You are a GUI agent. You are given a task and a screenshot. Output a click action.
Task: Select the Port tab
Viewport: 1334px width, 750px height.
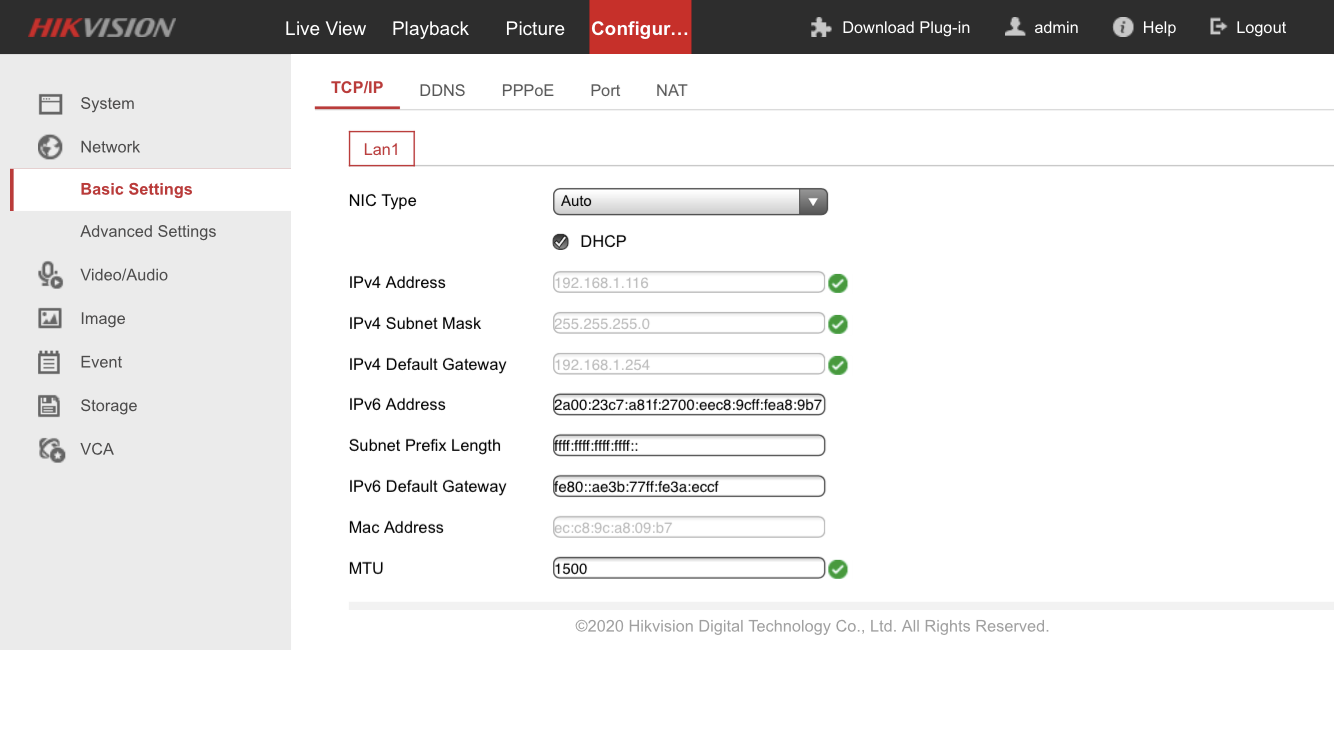[x=605, y=90]
